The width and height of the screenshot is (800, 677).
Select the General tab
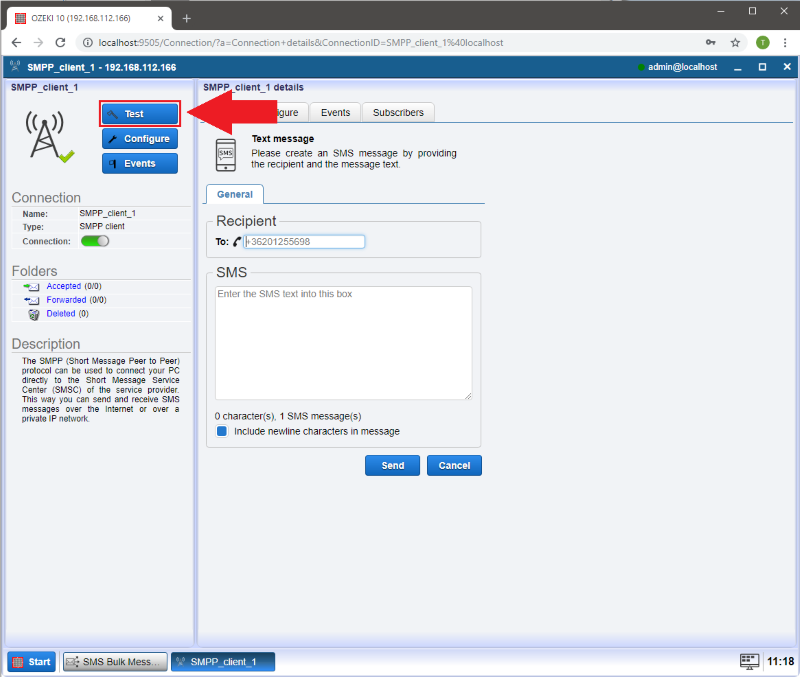(235, 195)
